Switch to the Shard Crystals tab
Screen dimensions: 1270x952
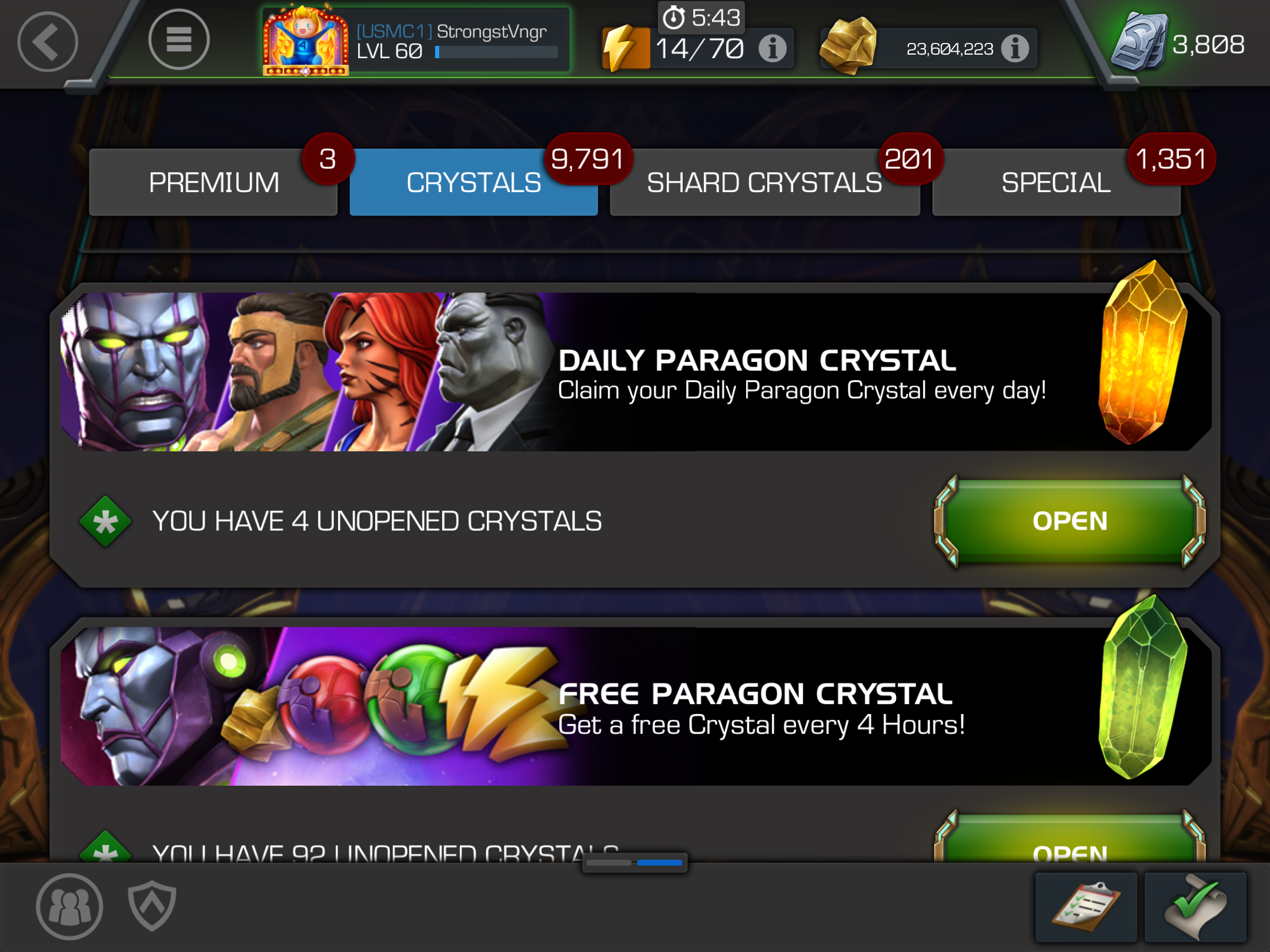pyautogui.click(x=764, y=182)
